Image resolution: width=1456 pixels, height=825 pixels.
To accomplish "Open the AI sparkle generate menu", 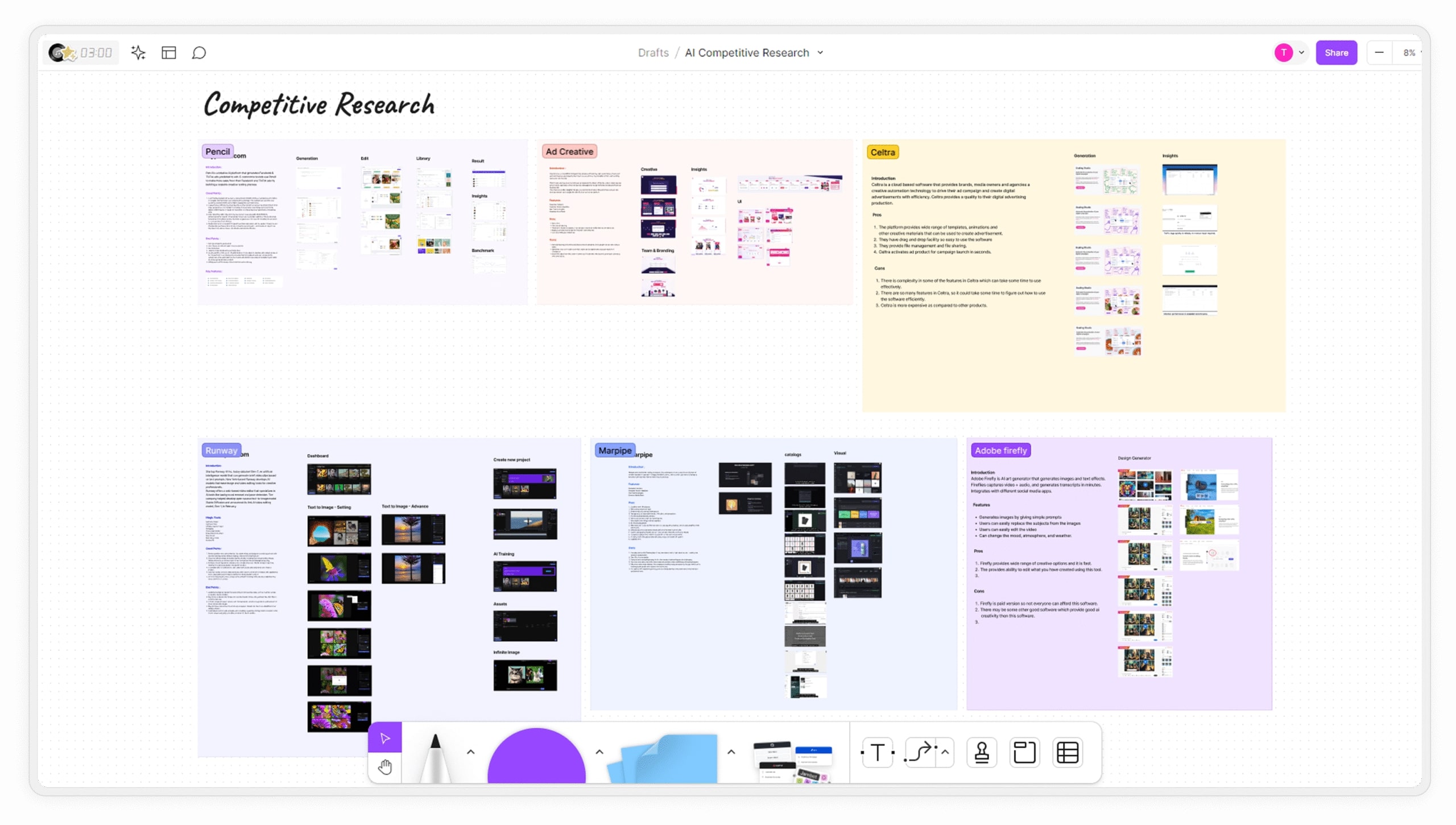I will (138, 52).
